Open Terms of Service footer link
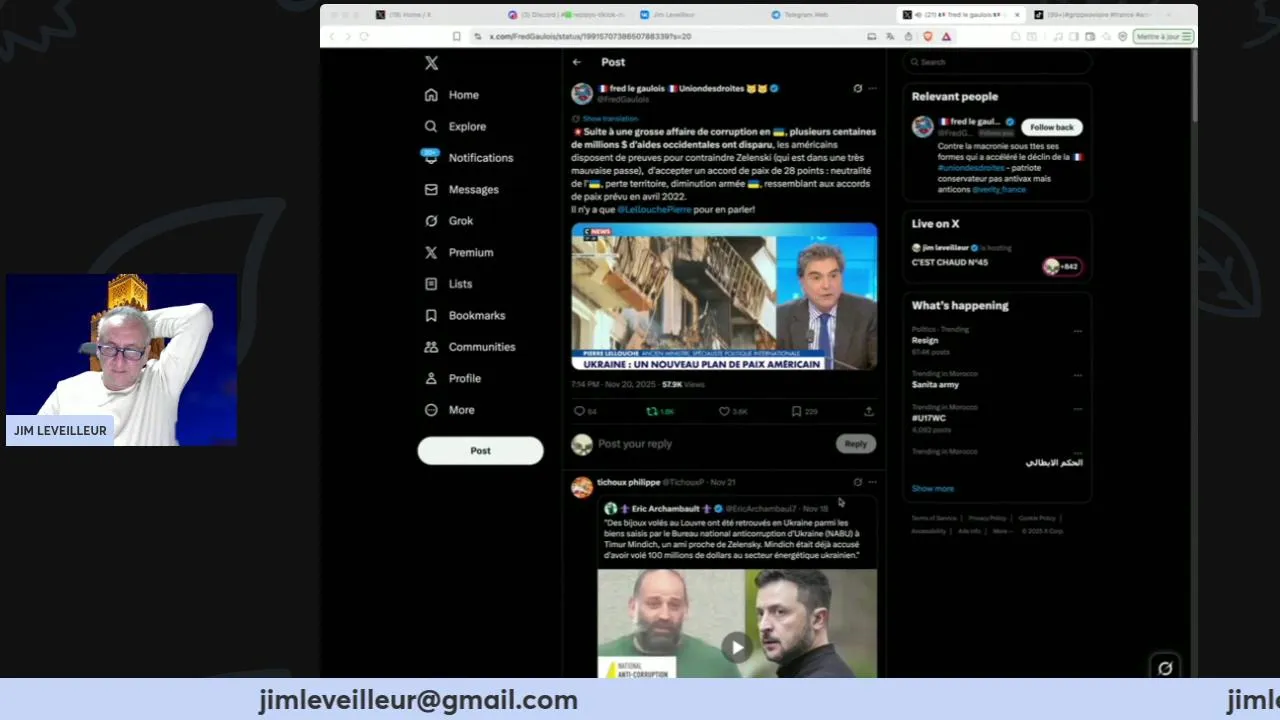Screen dimensions: 1280x720 click(934, 518)
